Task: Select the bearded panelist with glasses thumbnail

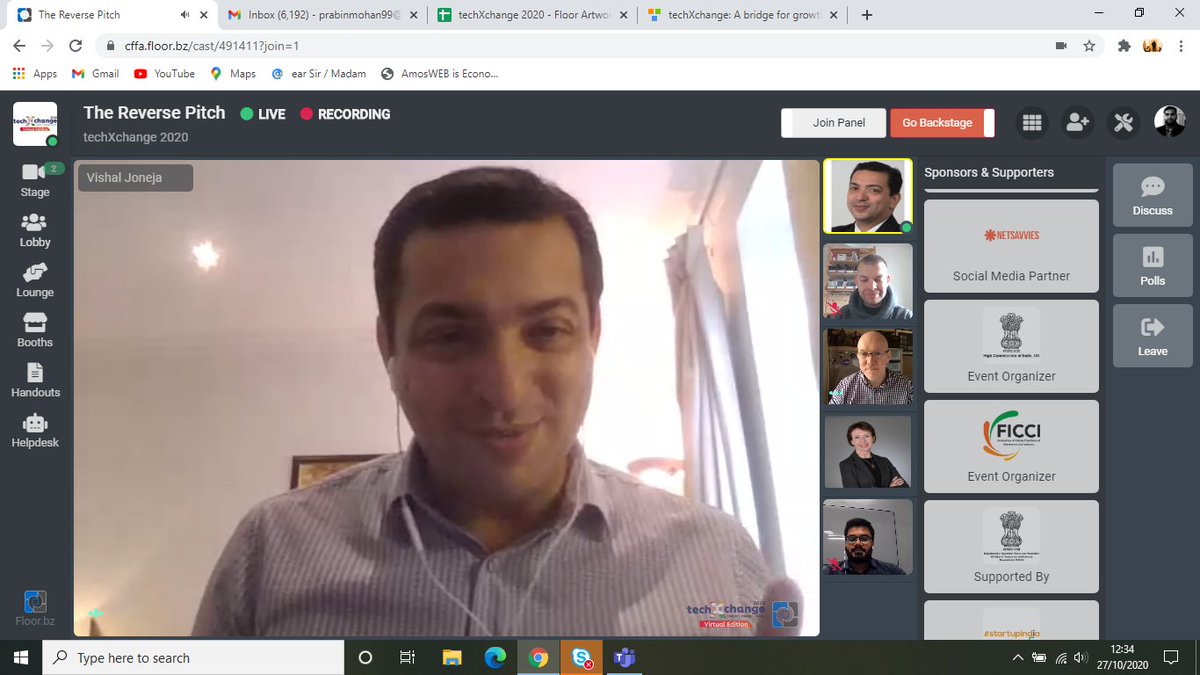Action: (x=867, y=537)
